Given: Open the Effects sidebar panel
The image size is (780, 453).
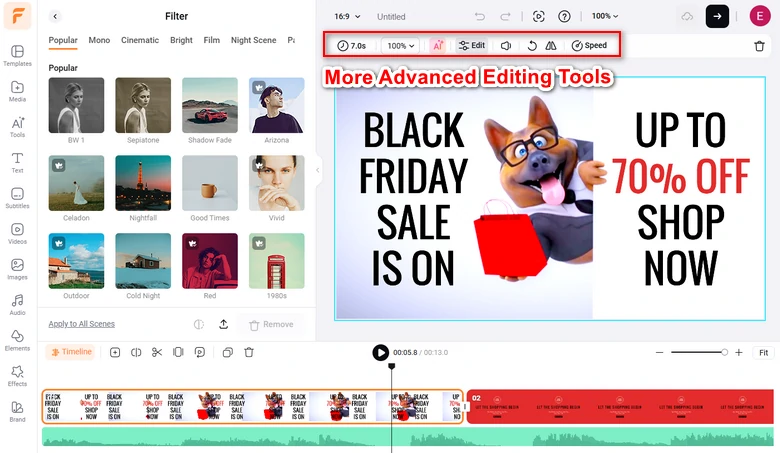Looking at the screenshot, I should pos(17,376).
